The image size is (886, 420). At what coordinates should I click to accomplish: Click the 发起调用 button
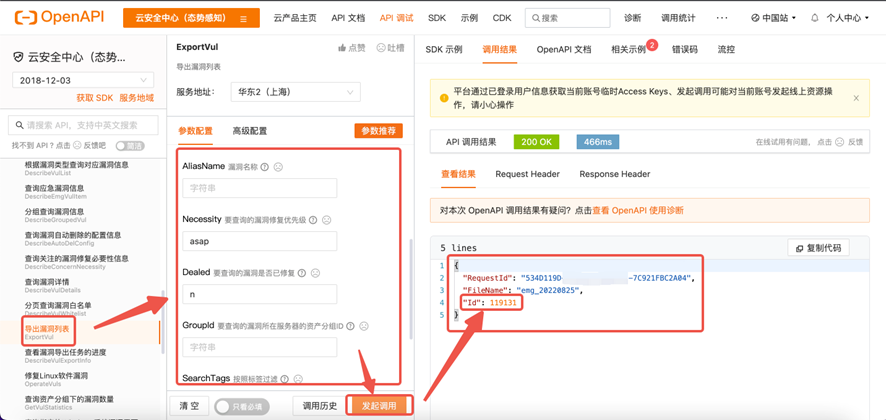pos(379,406)
